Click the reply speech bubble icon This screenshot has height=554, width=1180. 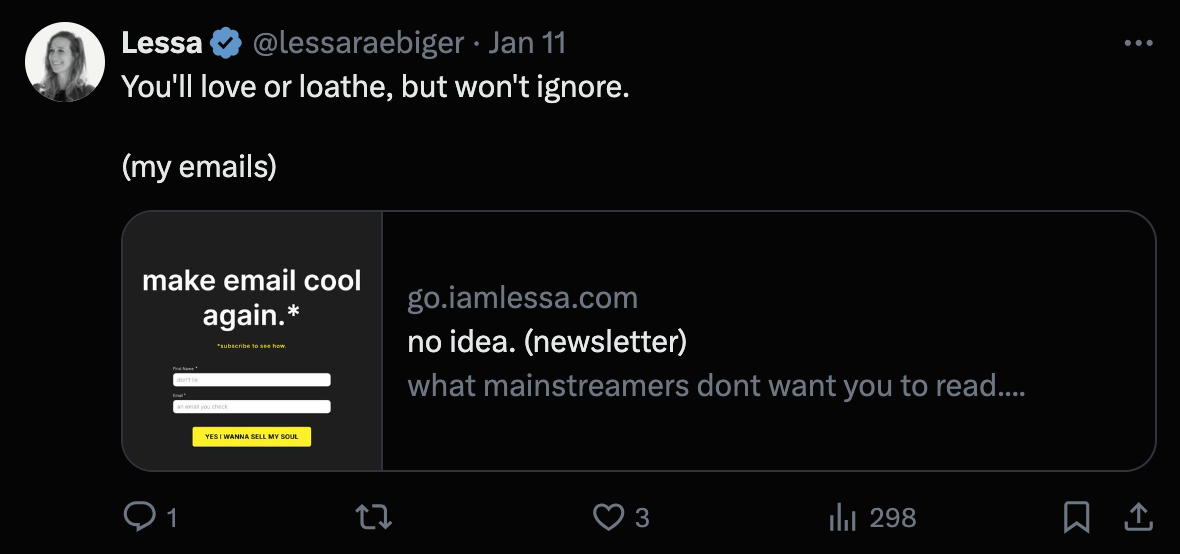coord(140,517)
